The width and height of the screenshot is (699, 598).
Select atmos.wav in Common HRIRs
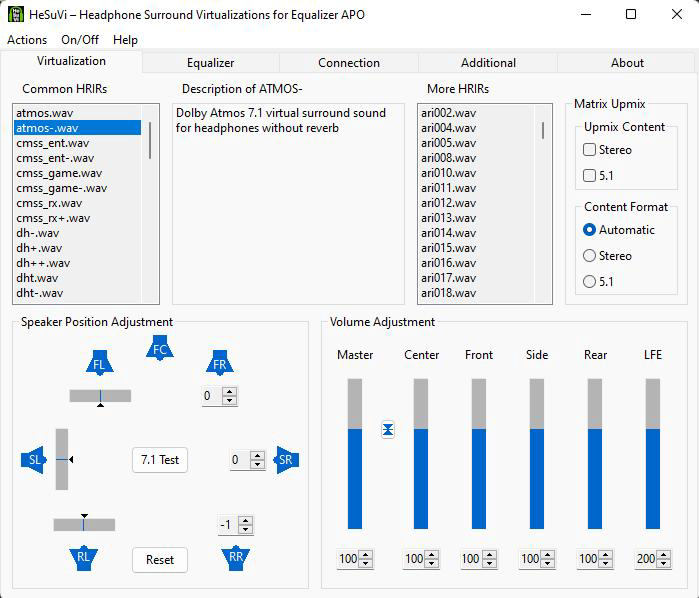78,113
